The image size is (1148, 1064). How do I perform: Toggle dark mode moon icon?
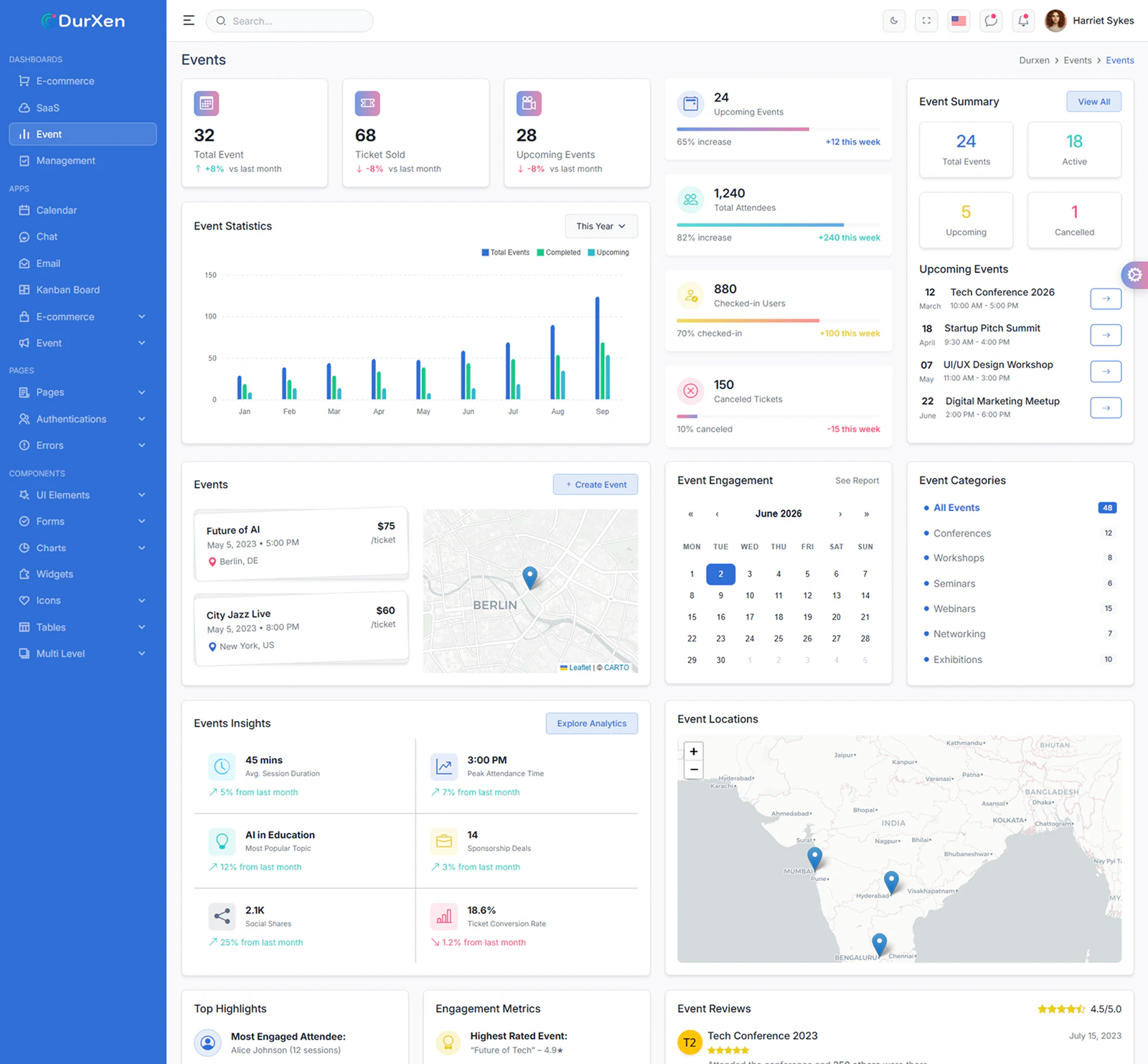(x=894, y=21)
